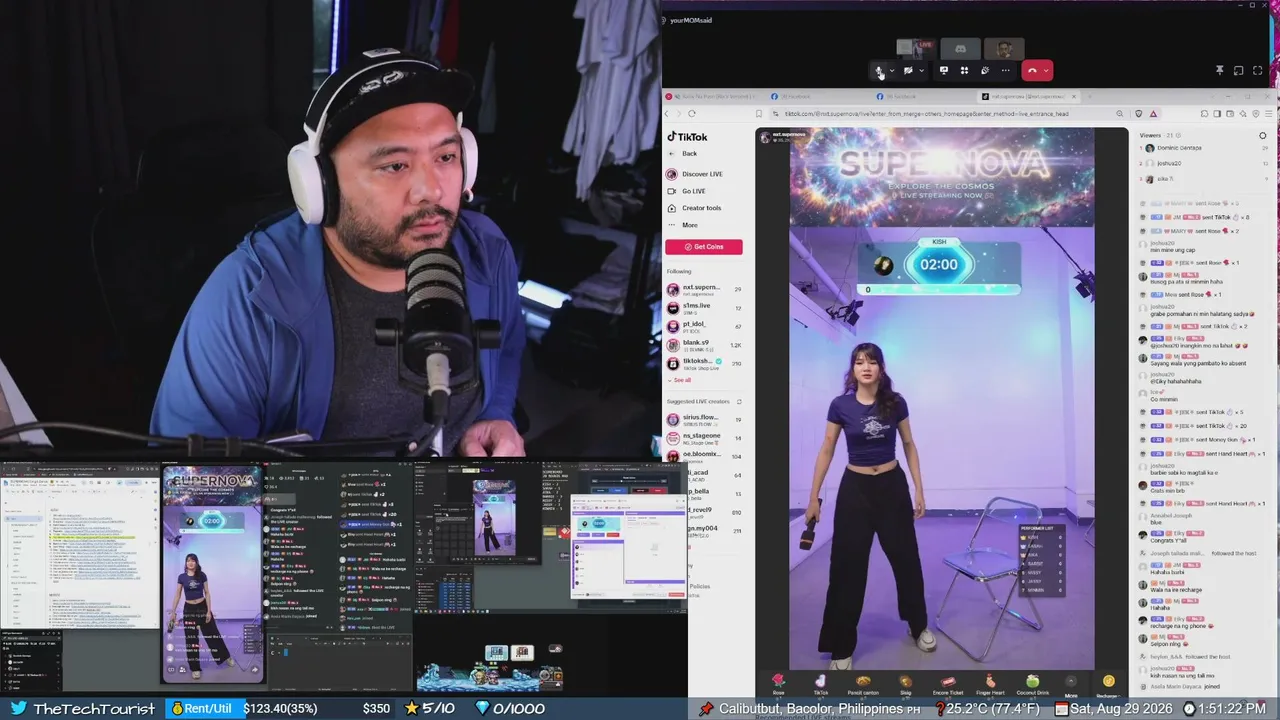Click the Brave rewards triangle icon
Viewport: 1280px width, 720px height.
pyautogui.click(x=1153, y=114)
